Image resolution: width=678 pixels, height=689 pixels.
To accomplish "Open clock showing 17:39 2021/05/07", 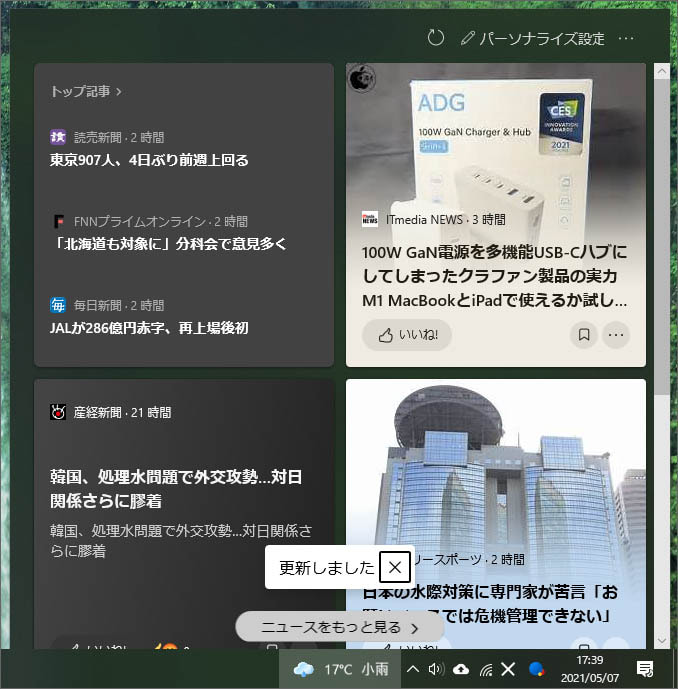I will [x=589, y=669].
